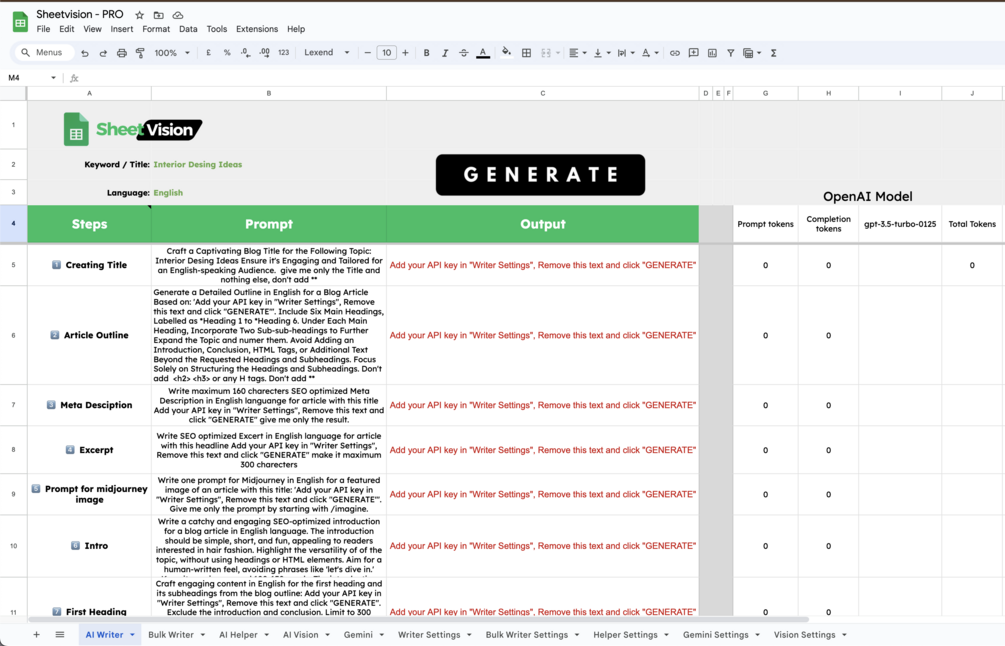Click the merge cells icon
This screenshot has height=646, width=1005.
click(x=546, y=53)
